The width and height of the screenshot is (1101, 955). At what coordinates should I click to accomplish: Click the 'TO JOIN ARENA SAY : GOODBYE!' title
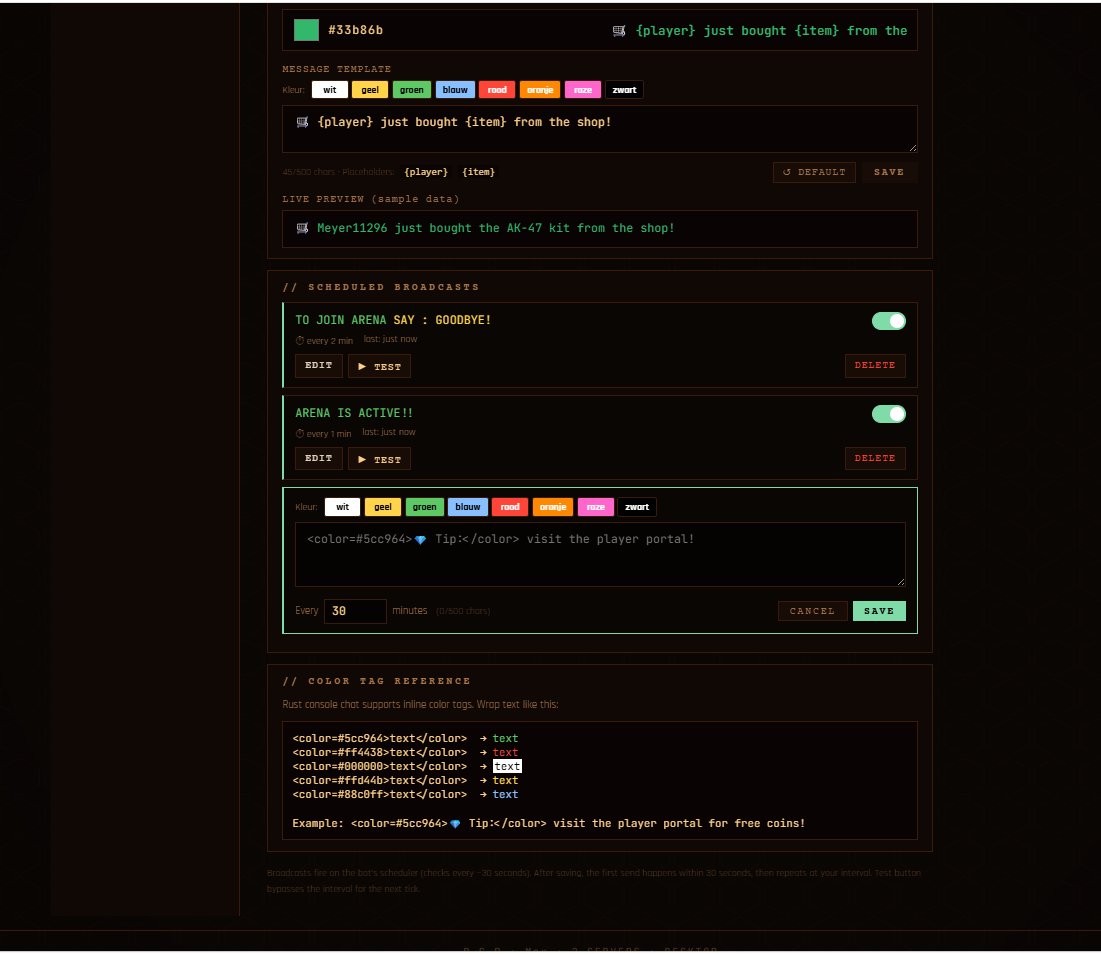393,320
